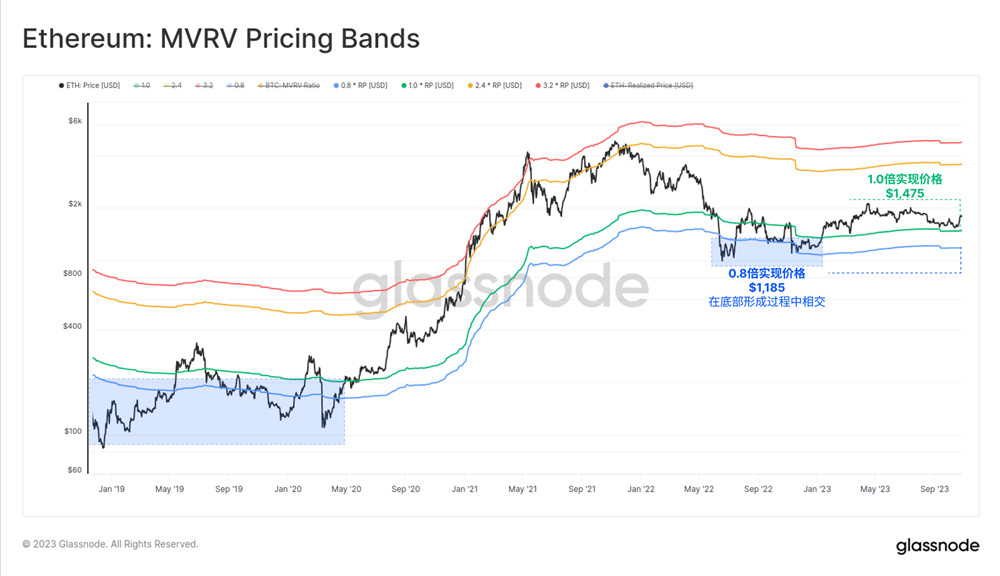This screenshot has width=1000, height=576.
Task: Hide the 3.2 * RP [USD] series
Action: pyautogui.click(x=562, y=85)
